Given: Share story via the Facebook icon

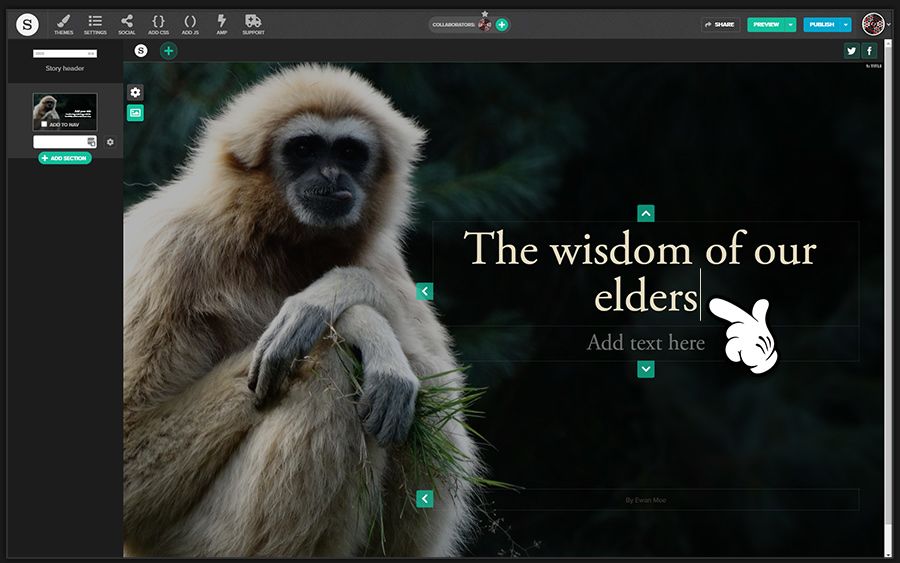Looking at the screenshot, I should (x=870, y=51).
